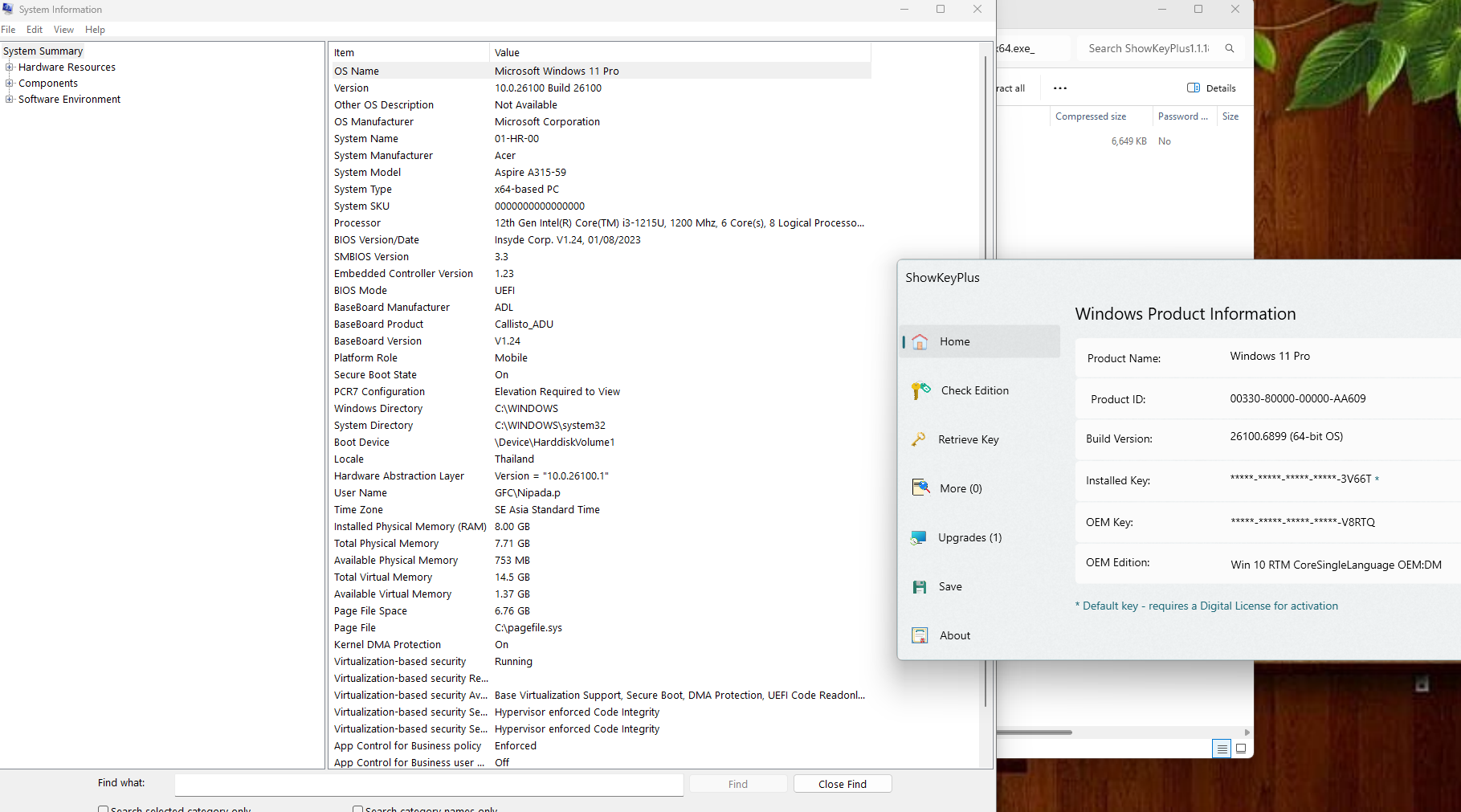Open the View menu in System Information
This screenshot has width=1461, height=812.
pyautogui.click(x=63, y=30)
